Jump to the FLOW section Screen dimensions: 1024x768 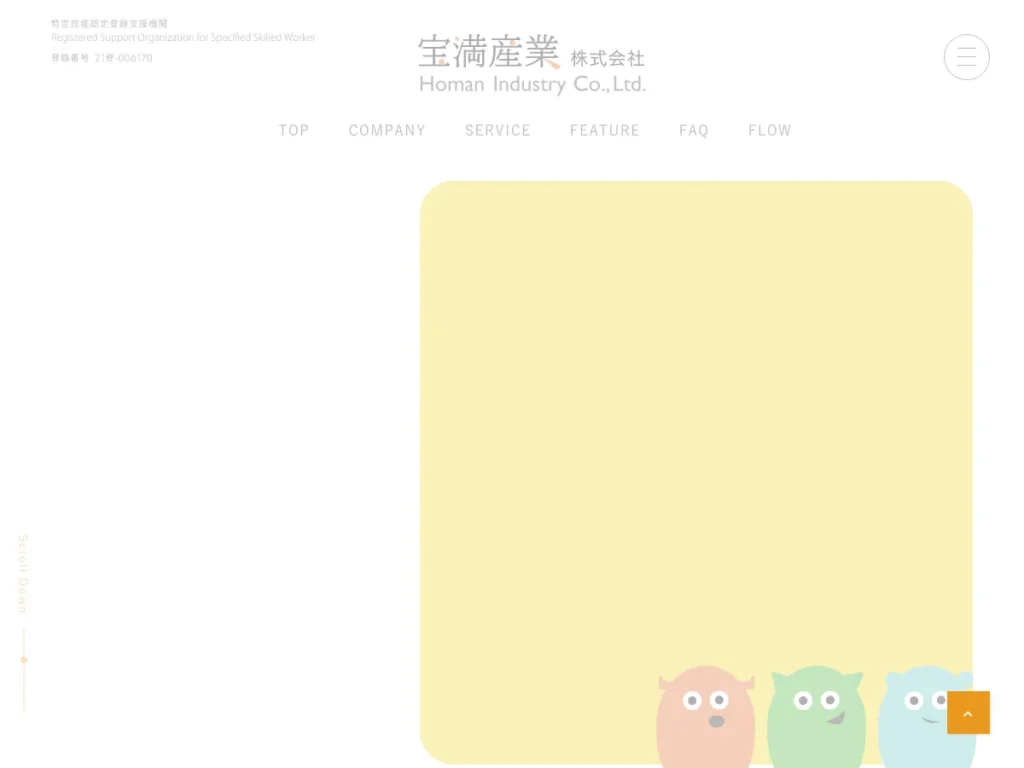770,131
